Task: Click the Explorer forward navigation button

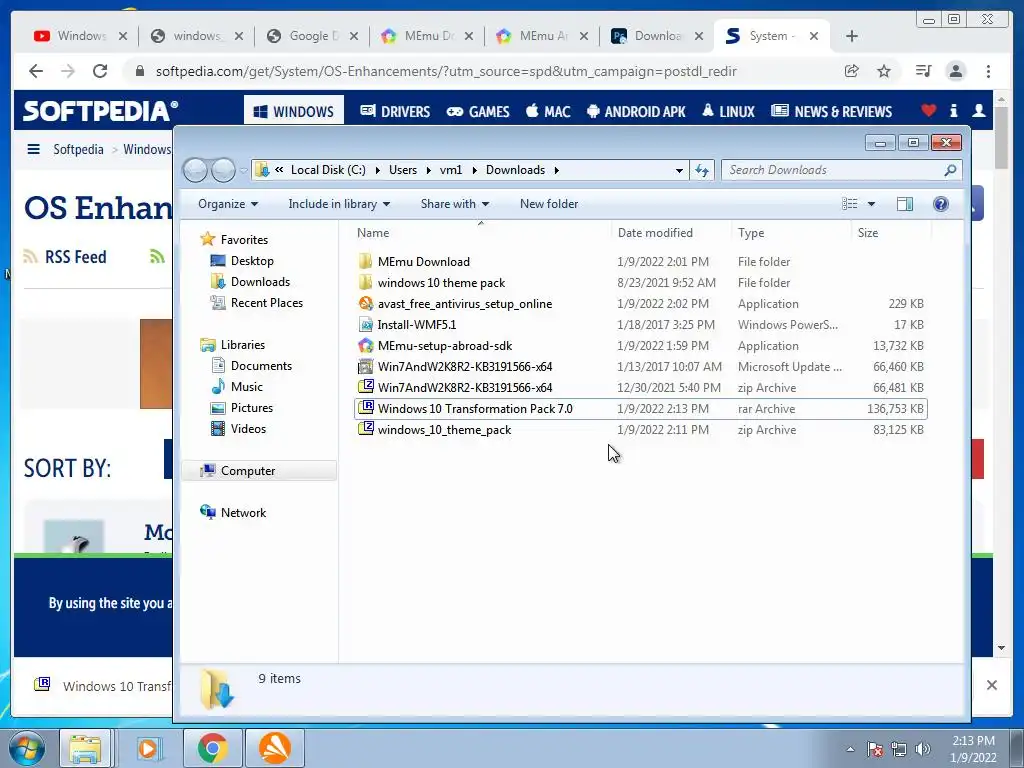Action: coord(223,170)
